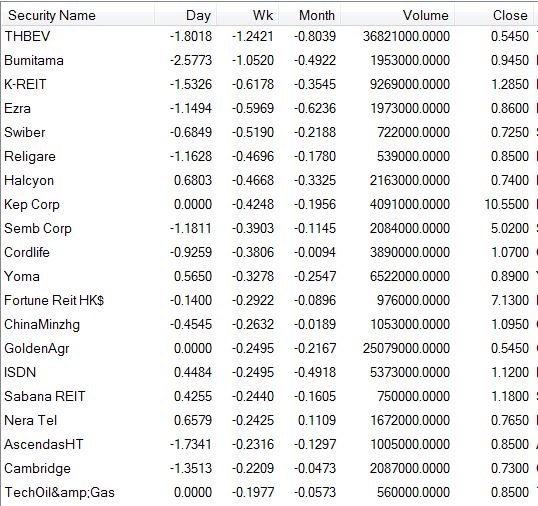Click the Volume column header
Viewport: 538px width, 506px height.
coord(397,15)
